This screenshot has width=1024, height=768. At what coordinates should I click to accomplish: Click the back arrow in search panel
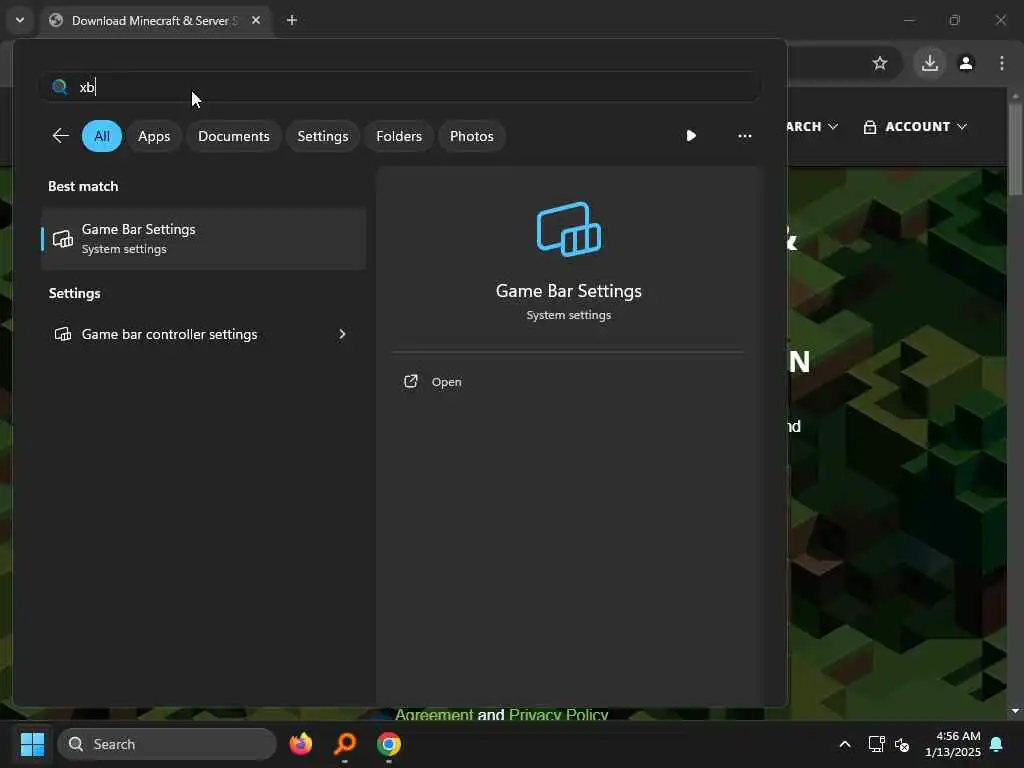60,136
